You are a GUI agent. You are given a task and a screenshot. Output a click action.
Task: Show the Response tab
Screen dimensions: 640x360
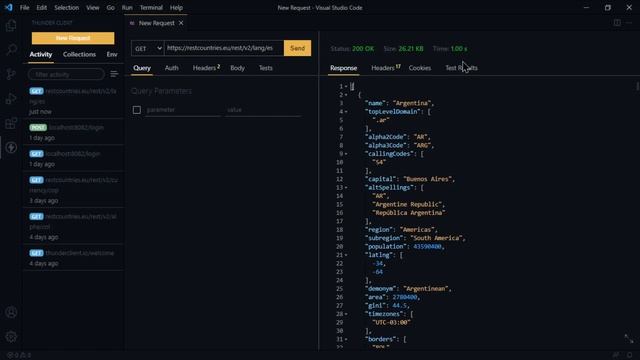point(344,68)
